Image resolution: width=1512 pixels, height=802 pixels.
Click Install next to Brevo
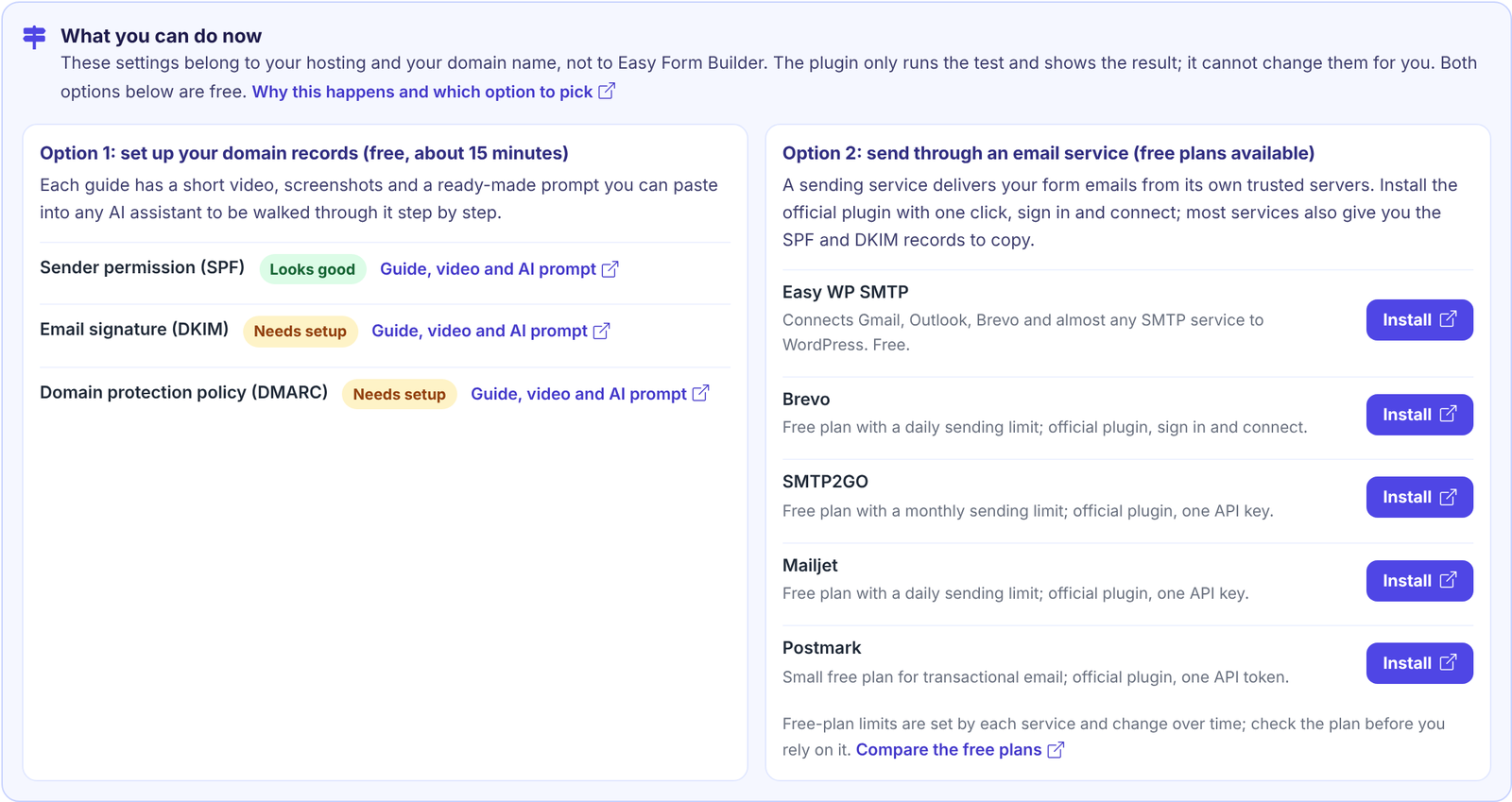[x=1419, y=415]
